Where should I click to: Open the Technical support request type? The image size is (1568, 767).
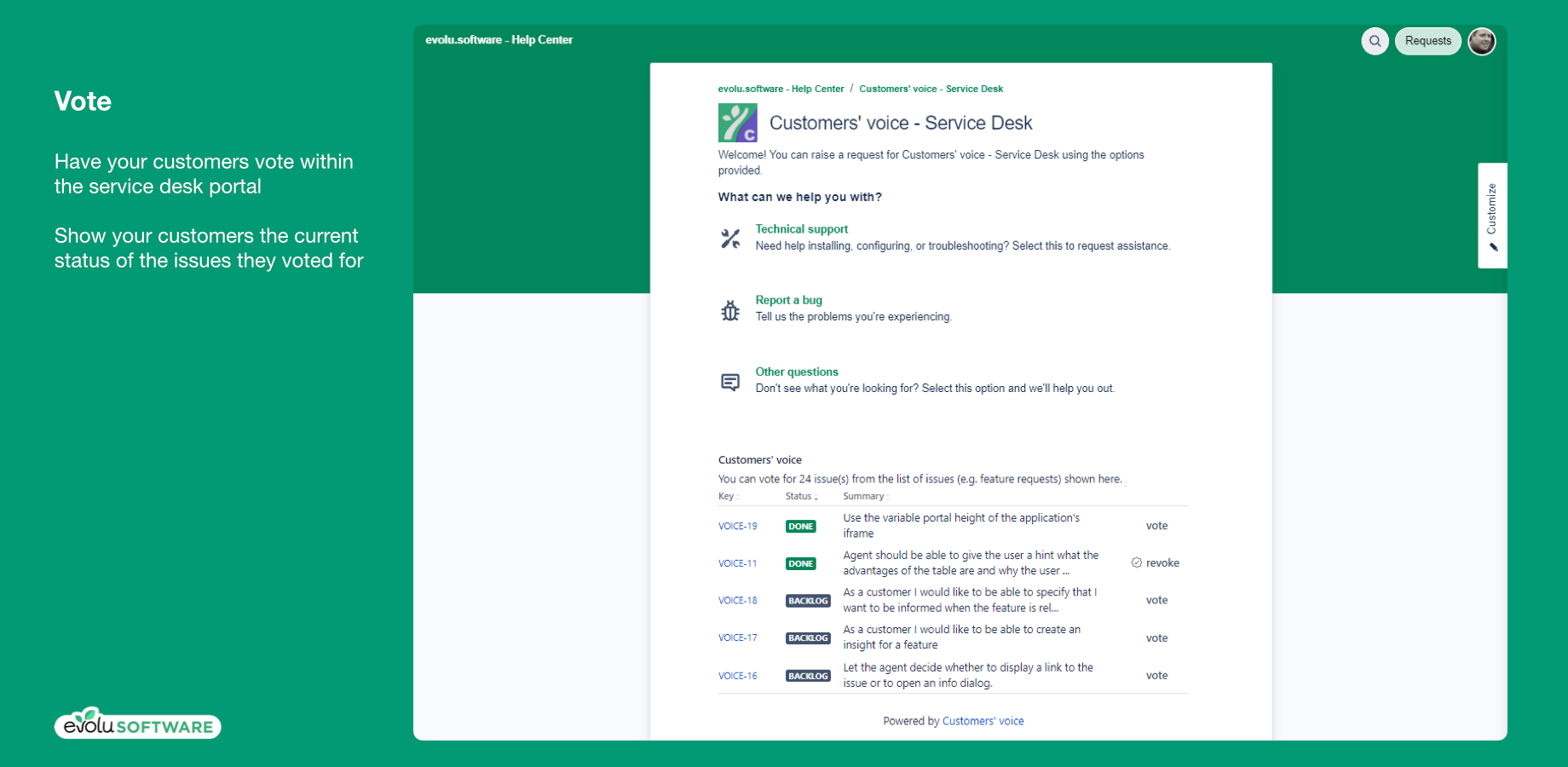click(801, 229)
